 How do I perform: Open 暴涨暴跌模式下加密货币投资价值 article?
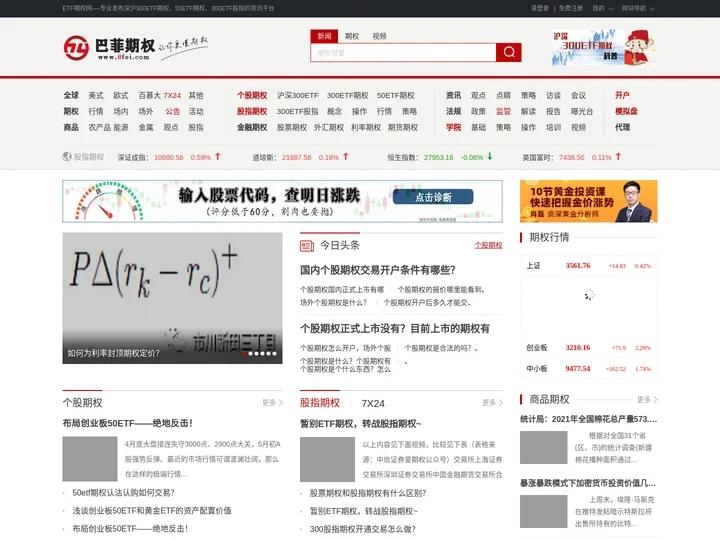click(588, 483)
